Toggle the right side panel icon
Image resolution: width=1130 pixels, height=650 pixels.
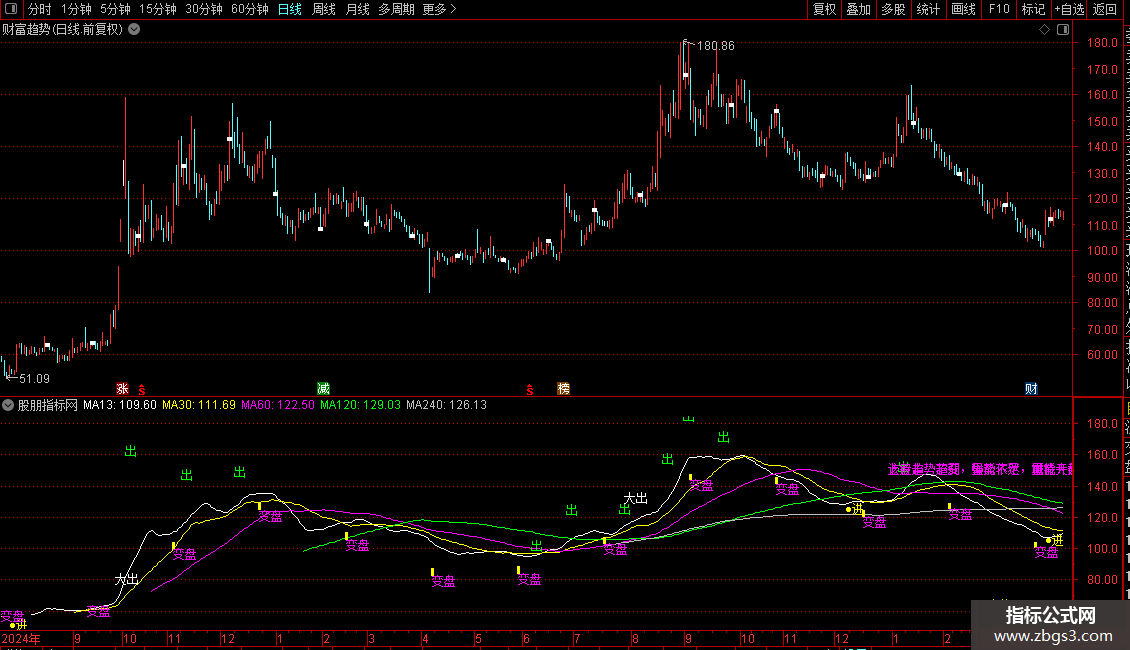[1063, 30]
